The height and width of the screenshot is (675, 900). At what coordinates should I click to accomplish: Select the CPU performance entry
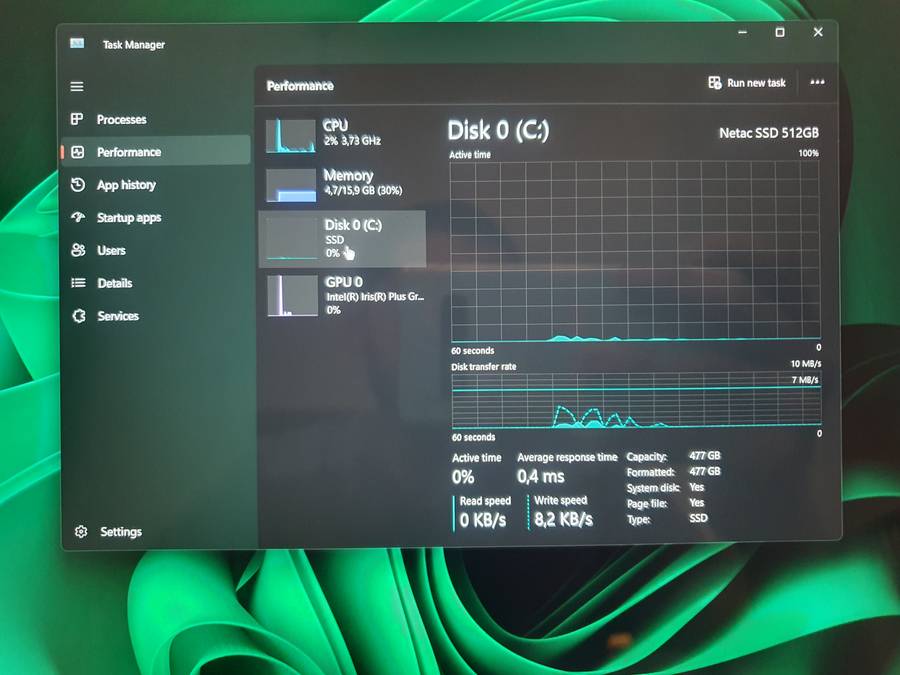345,131
